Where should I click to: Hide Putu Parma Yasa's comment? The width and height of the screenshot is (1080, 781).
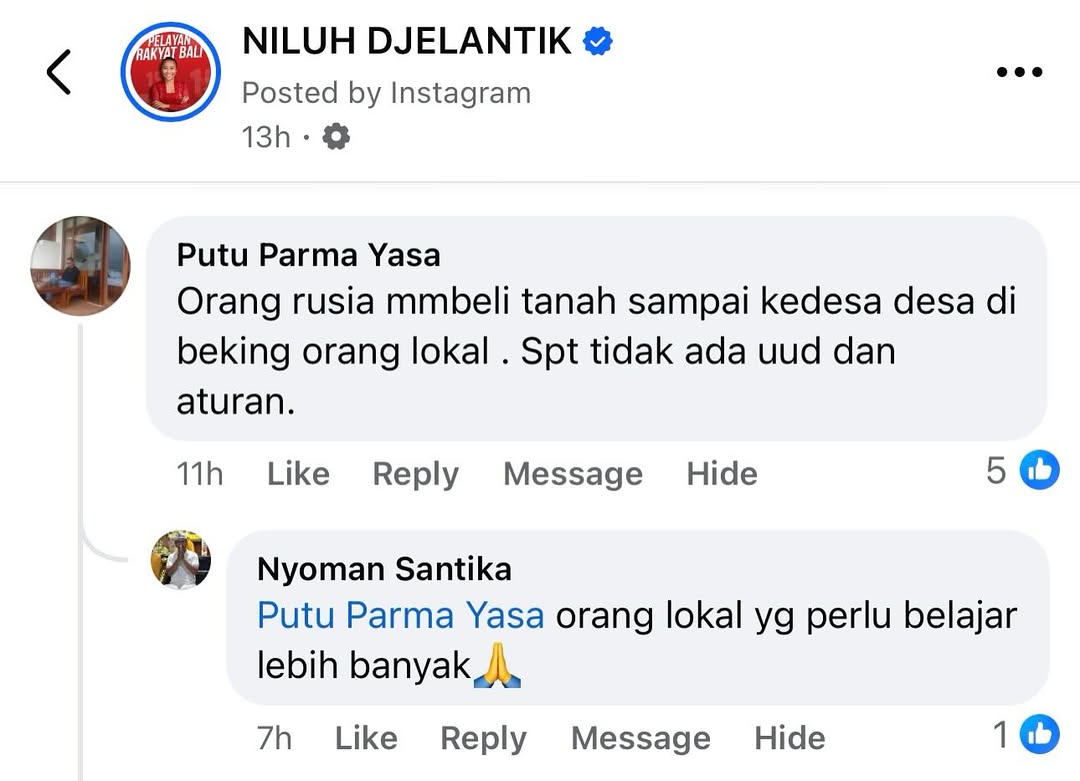722,473
